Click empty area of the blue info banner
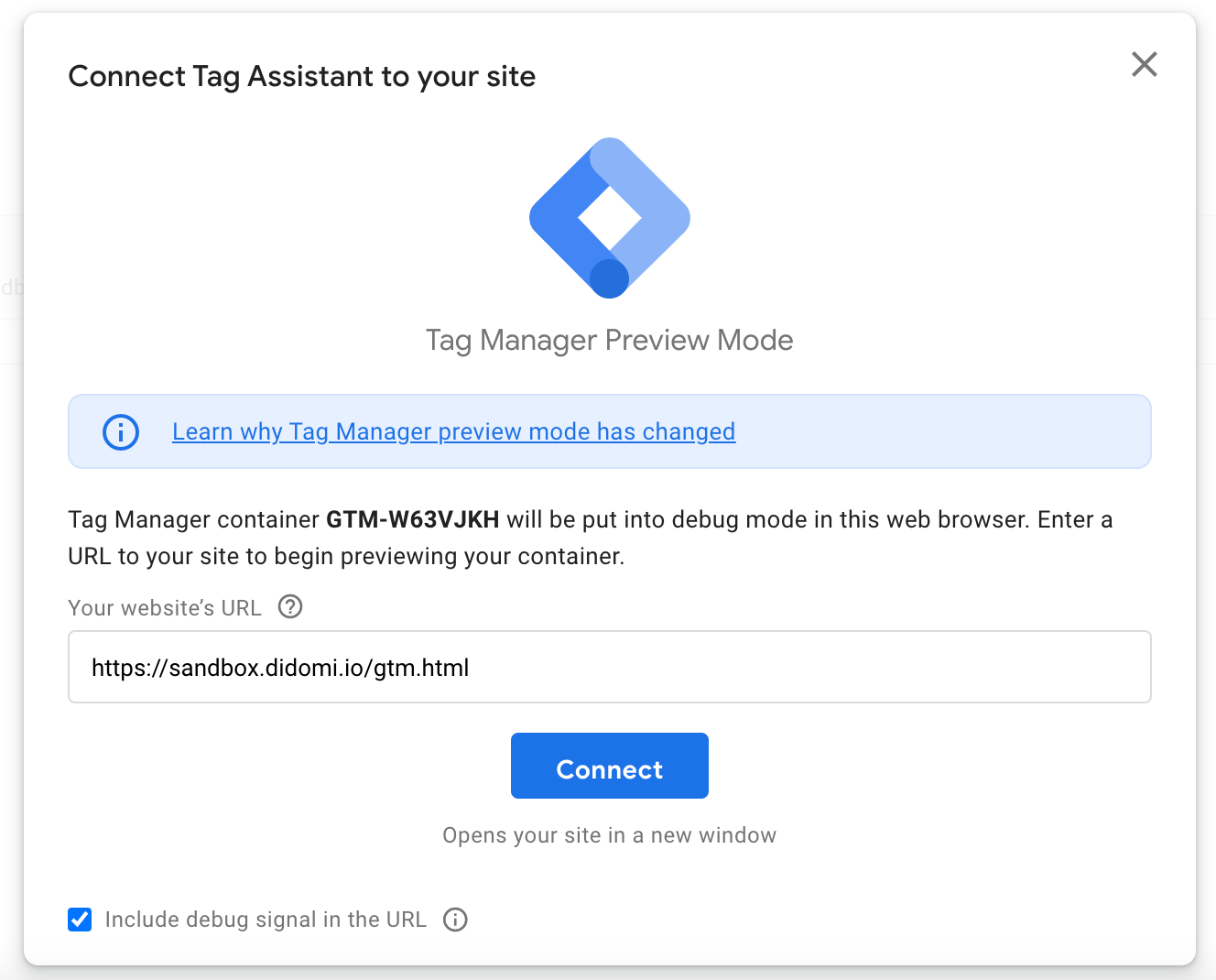1216x980 pixels. click(x=943, y=431)
